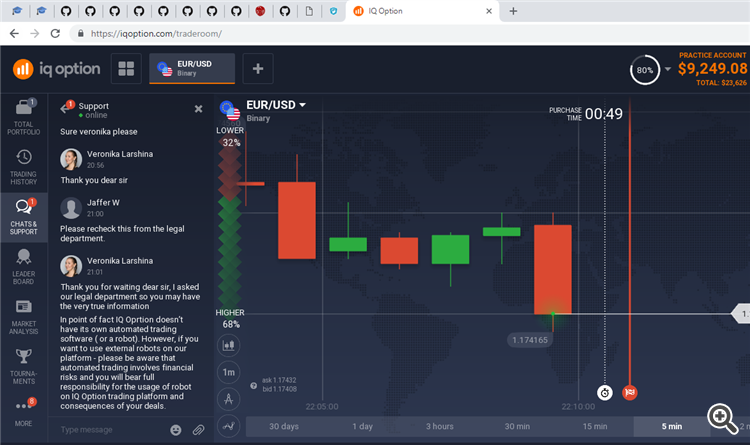Click the LOWER 32% sentiment label
The image size is (750, 445).
[x=230, y=136]
